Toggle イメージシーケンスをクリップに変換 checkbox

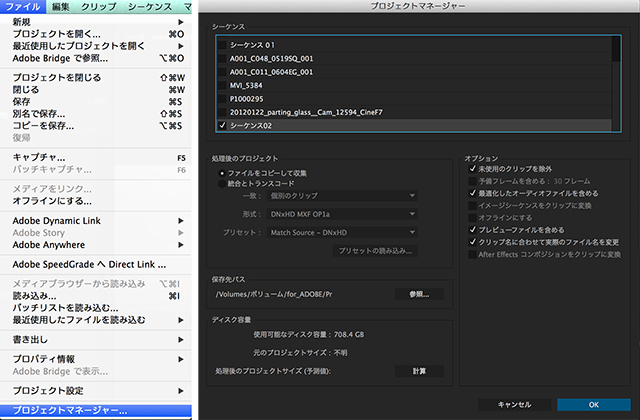473,205
